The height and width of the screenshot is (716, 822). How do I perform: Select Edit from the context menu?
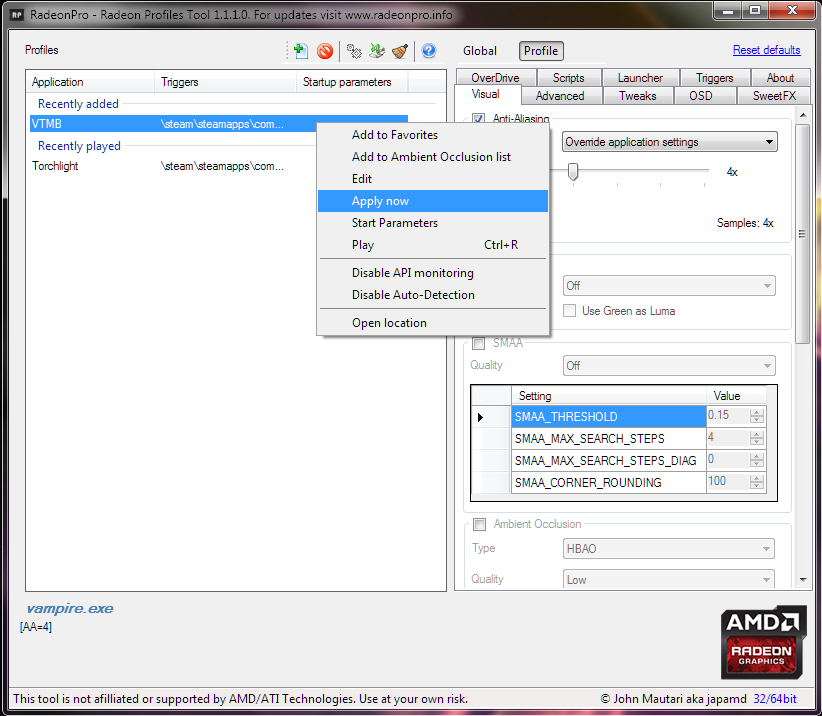[362, 179]
